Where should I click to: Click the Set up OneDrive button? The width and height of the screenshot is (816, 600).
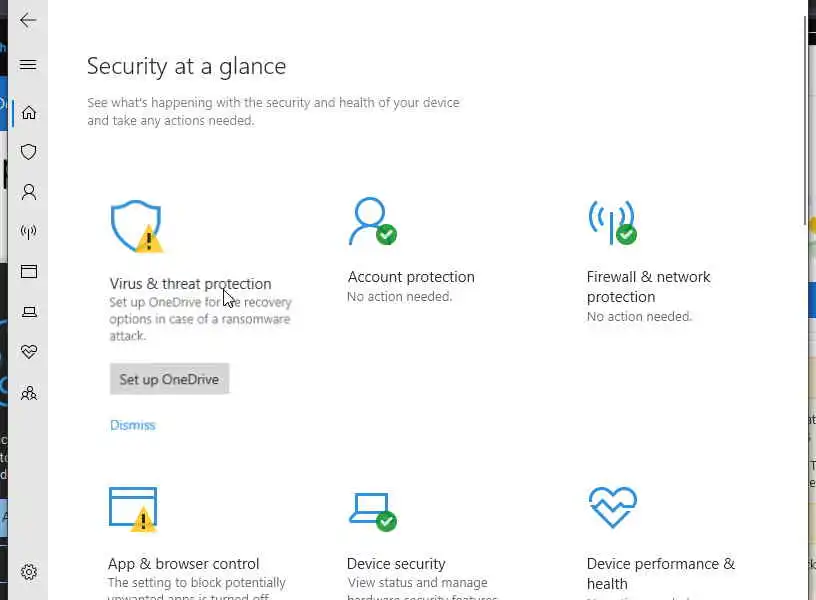pos(169,379)
